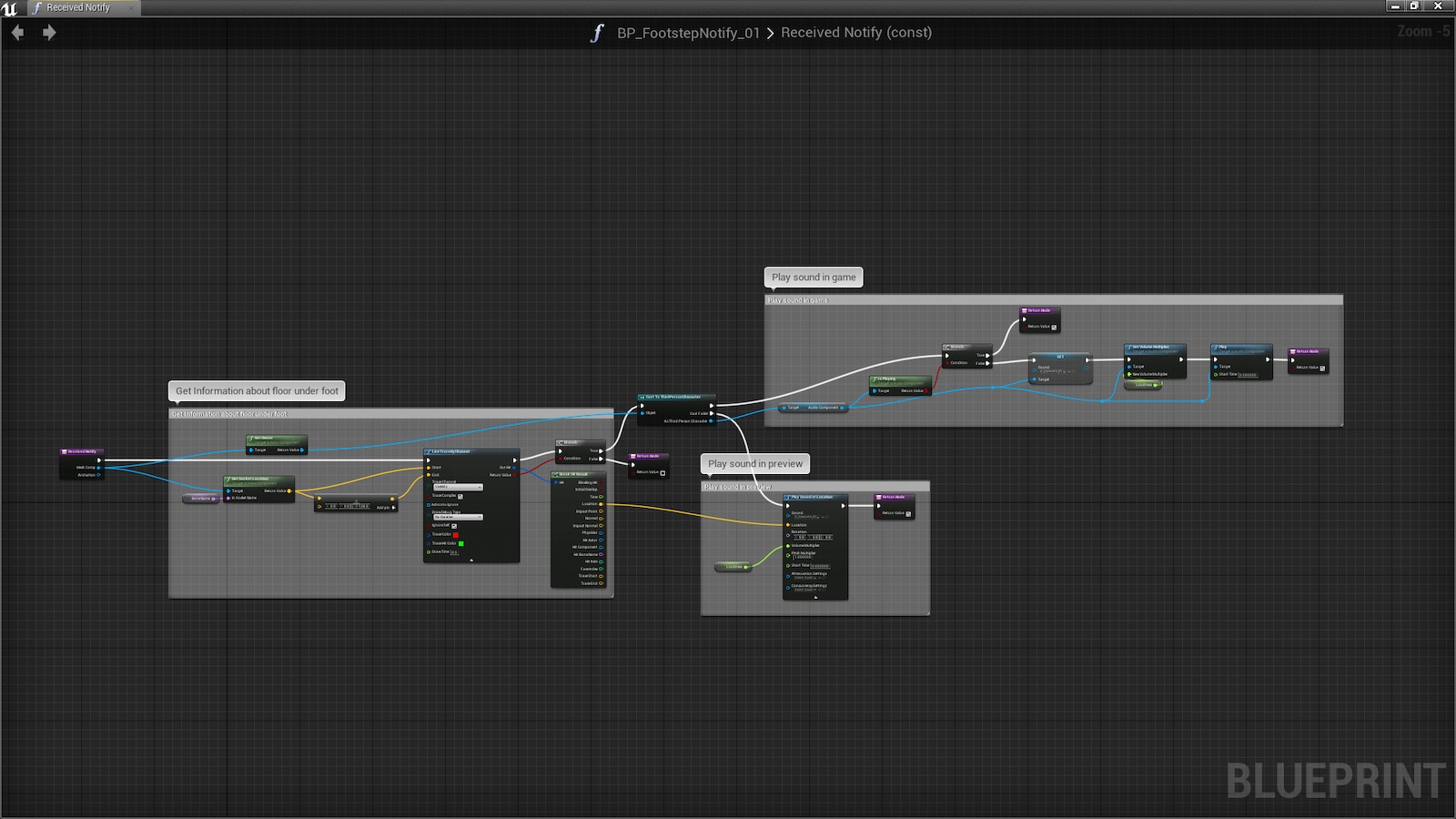Select the Set Volume Multiplier node icon
The width and height of the screenshot is (1456, 819).
coord(1129,347)
